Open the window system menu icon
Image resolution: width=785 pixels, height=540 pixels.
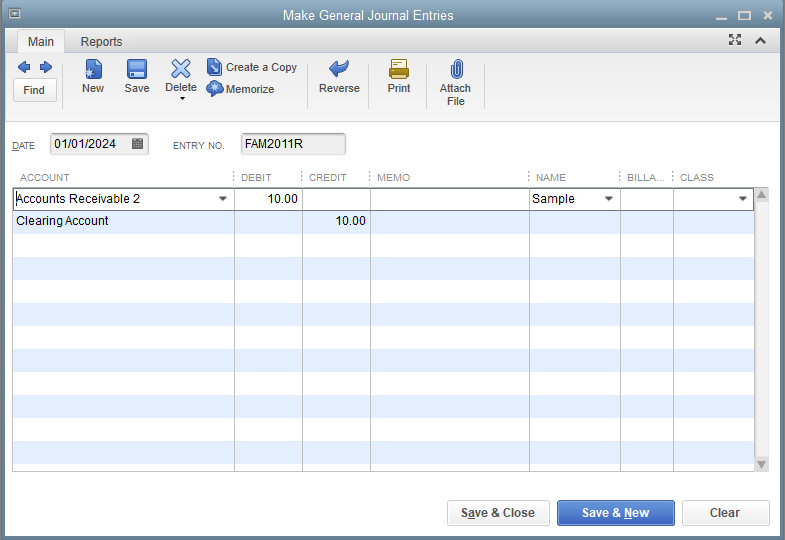click(15, 14)
